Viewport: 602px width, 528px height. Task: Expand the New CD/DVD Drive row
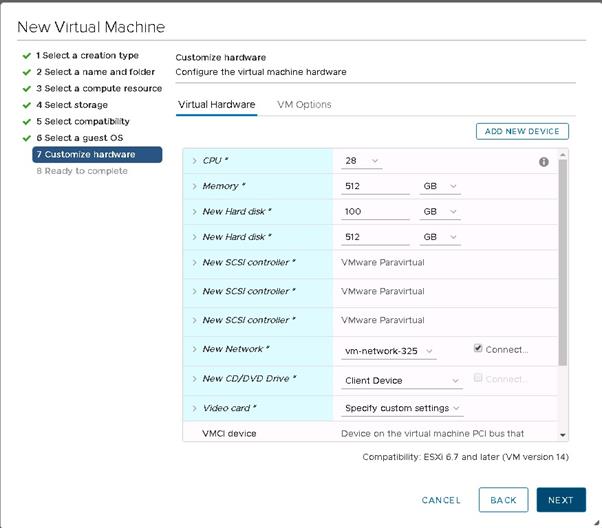point(194,379)
